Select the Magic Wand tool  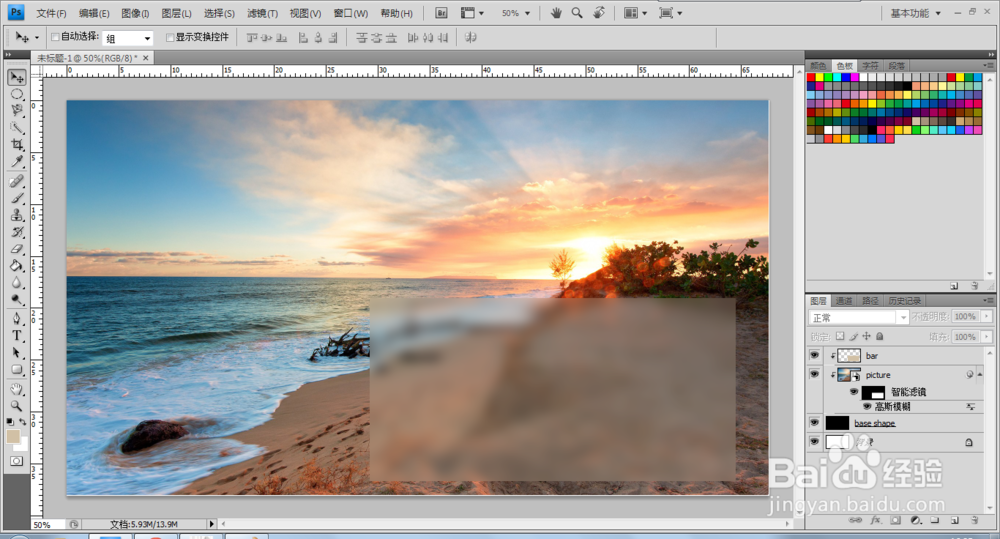click(x=17, y=128)
